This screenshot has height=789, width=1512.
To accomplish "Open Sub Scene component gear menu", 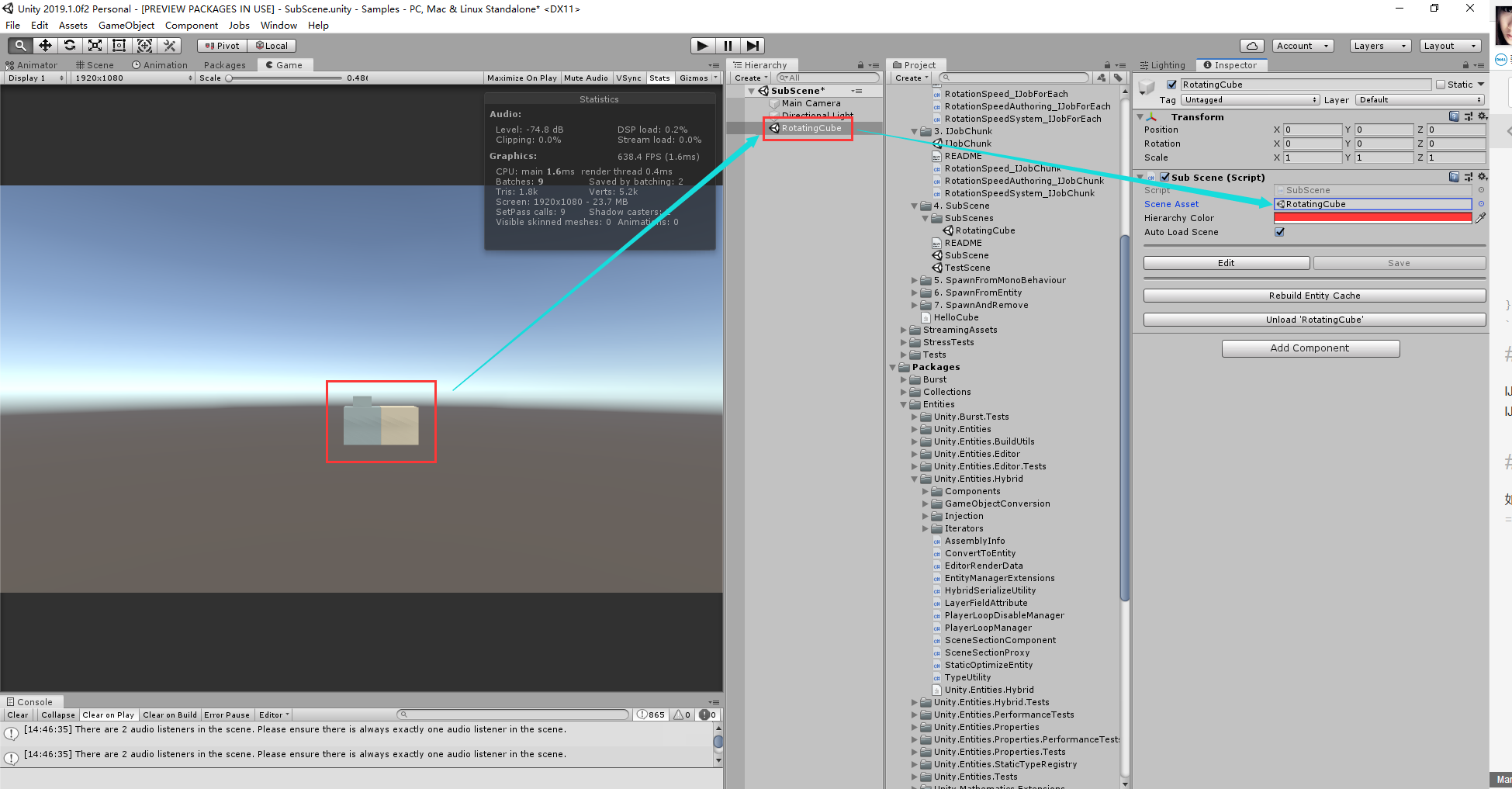I will (1482, 177).
